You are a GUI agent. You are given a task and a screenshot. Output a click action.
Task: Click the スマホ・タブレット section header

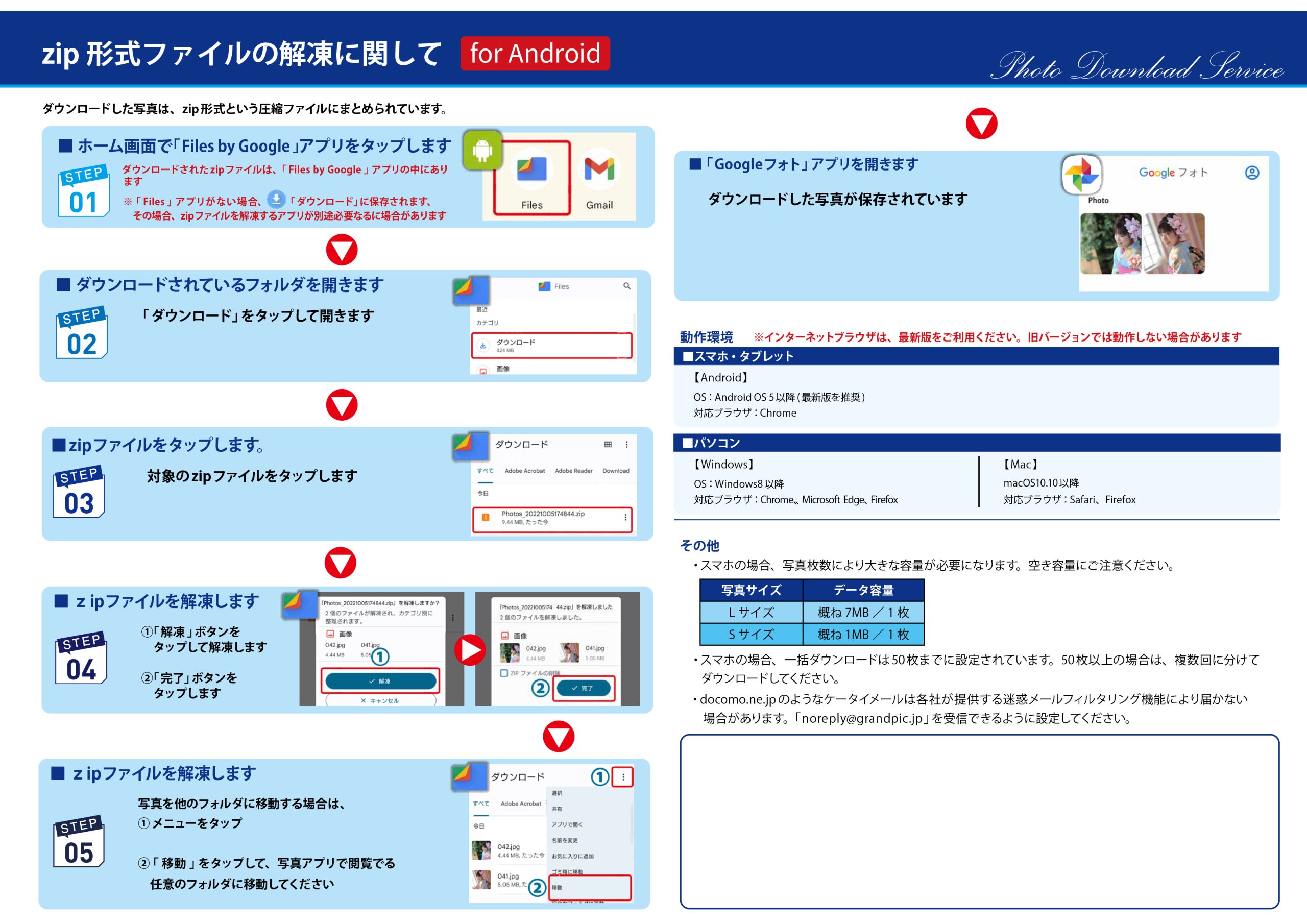[x=976, y=356]
